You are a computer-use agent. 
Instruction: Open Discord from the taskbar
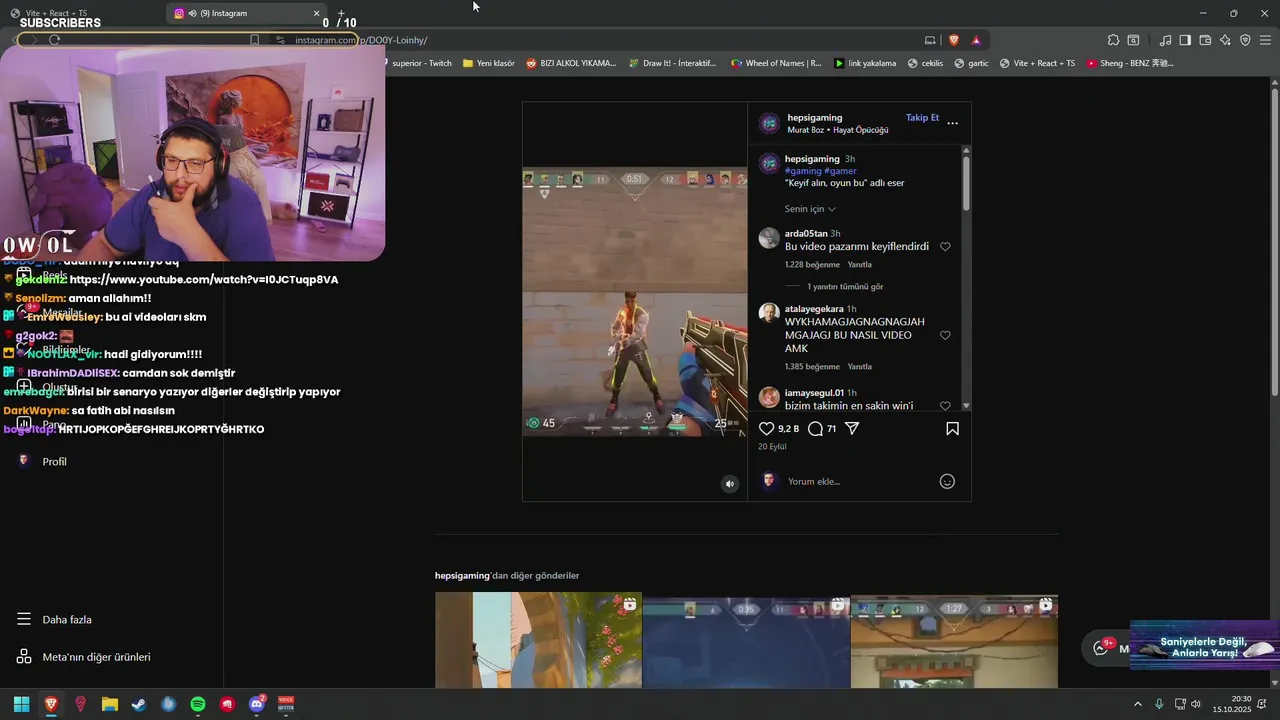click(x=257, y=704)
